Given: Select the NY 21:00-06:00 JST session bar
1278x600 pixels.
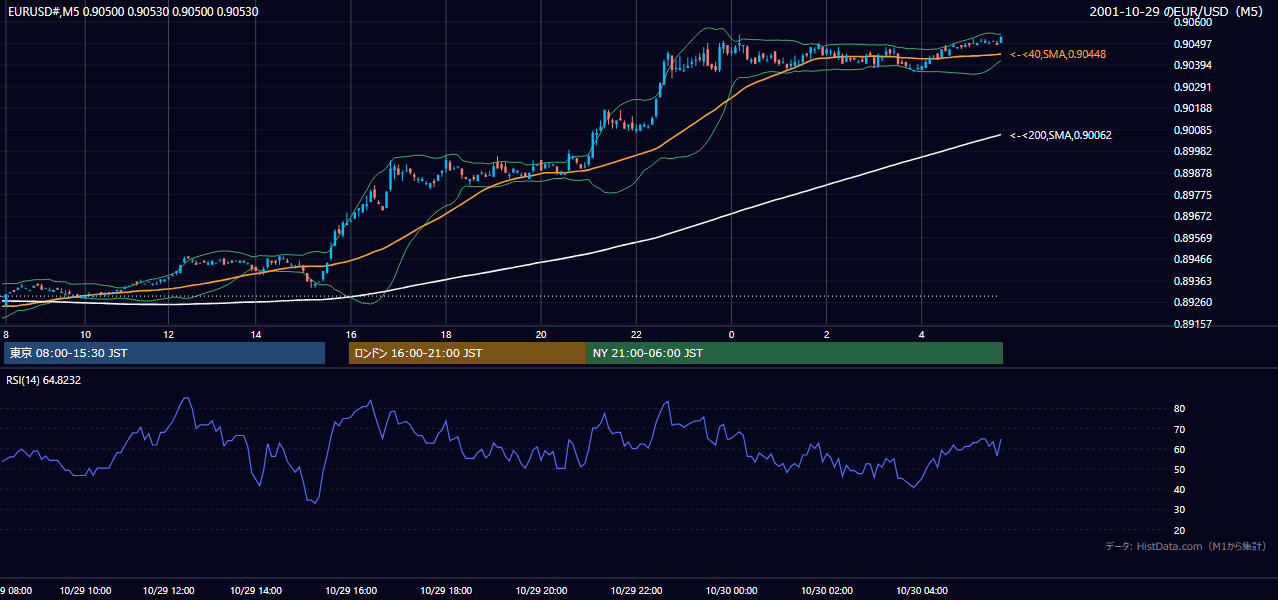Looking at the screenshot, I should click(x=794, y=353).
